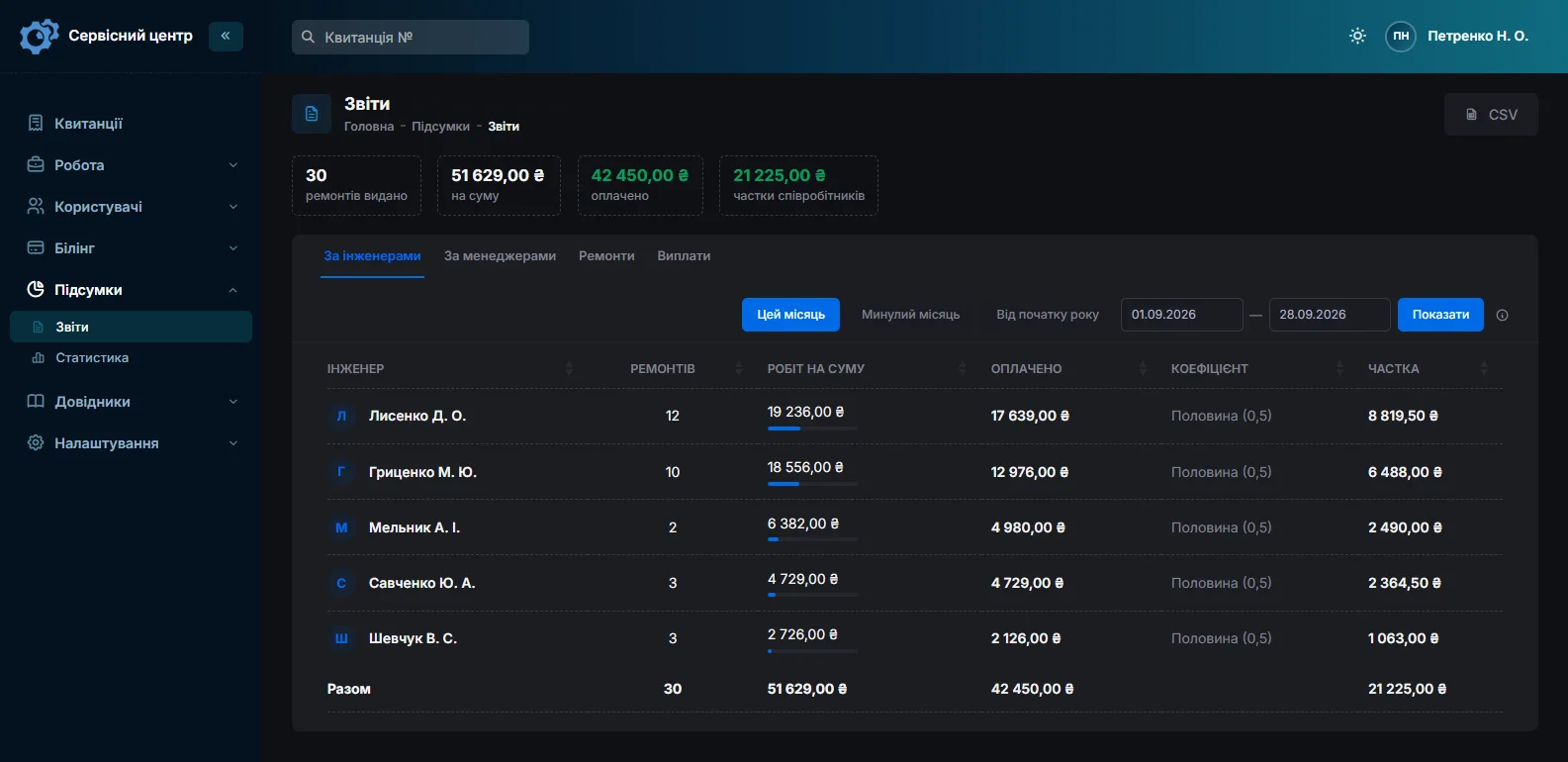Click the Звіти page document icon
1568x762 pixels.
coord(312,114)
